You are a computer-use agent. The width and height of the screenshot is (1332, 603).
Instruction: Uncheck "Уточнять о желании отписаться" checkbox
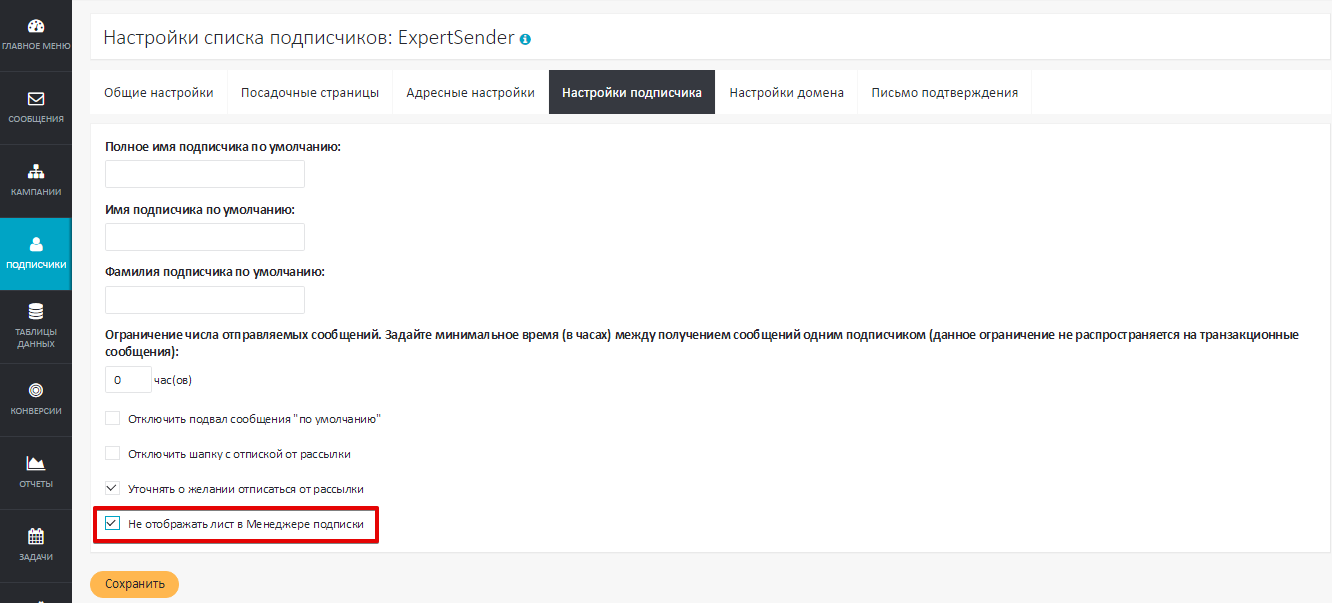tap(113, 488)
